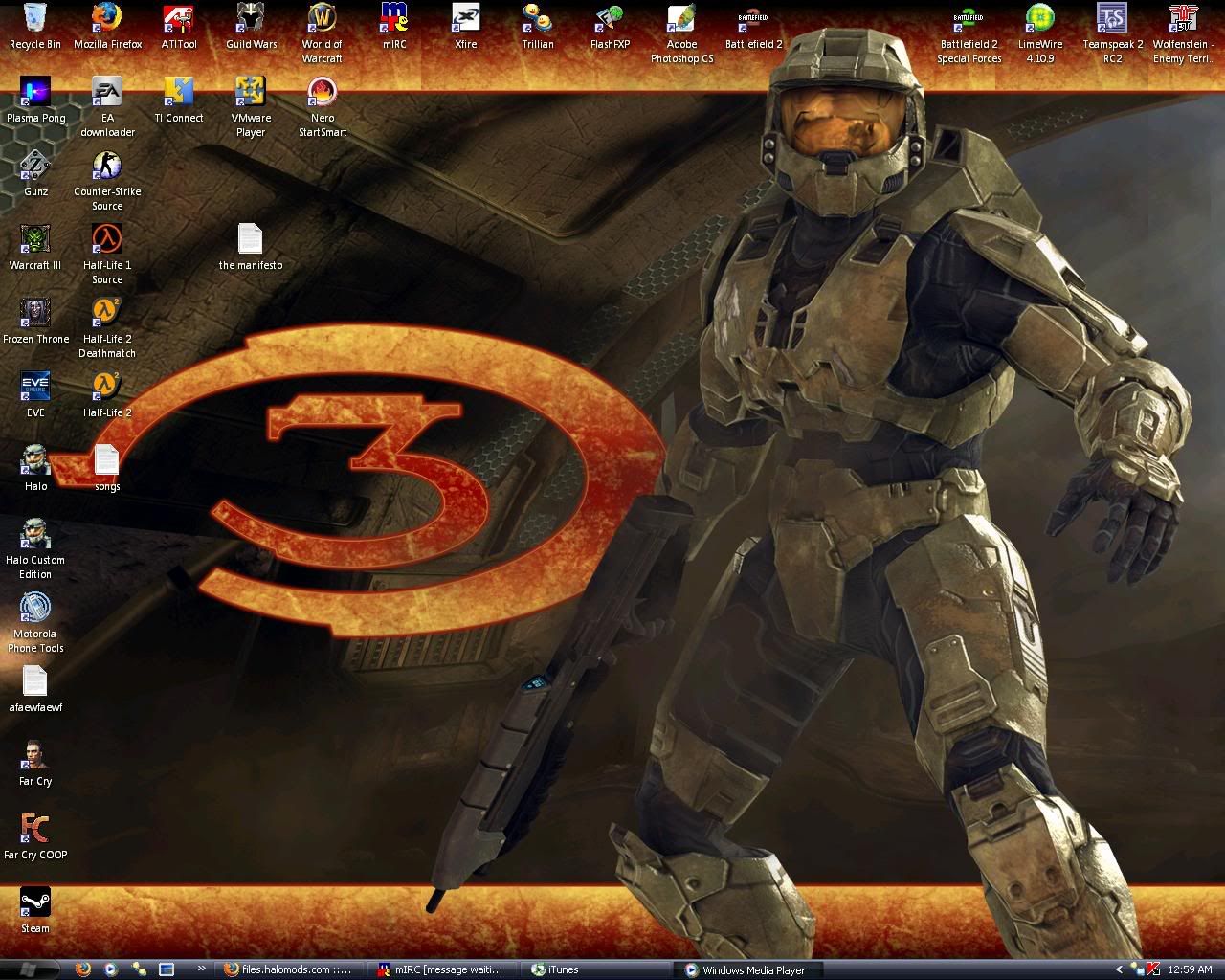The image size is (1225, 980).
Task: Click the 12:59 AM taskbar clock
Action: click(x=1192, y=969)
